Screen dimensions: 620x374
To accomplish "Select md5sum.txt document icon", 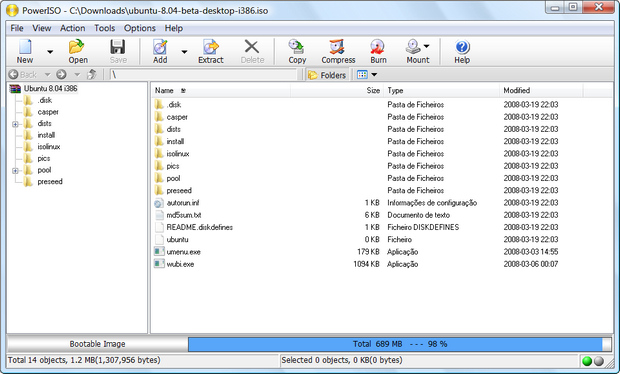I will pos(159,215).
